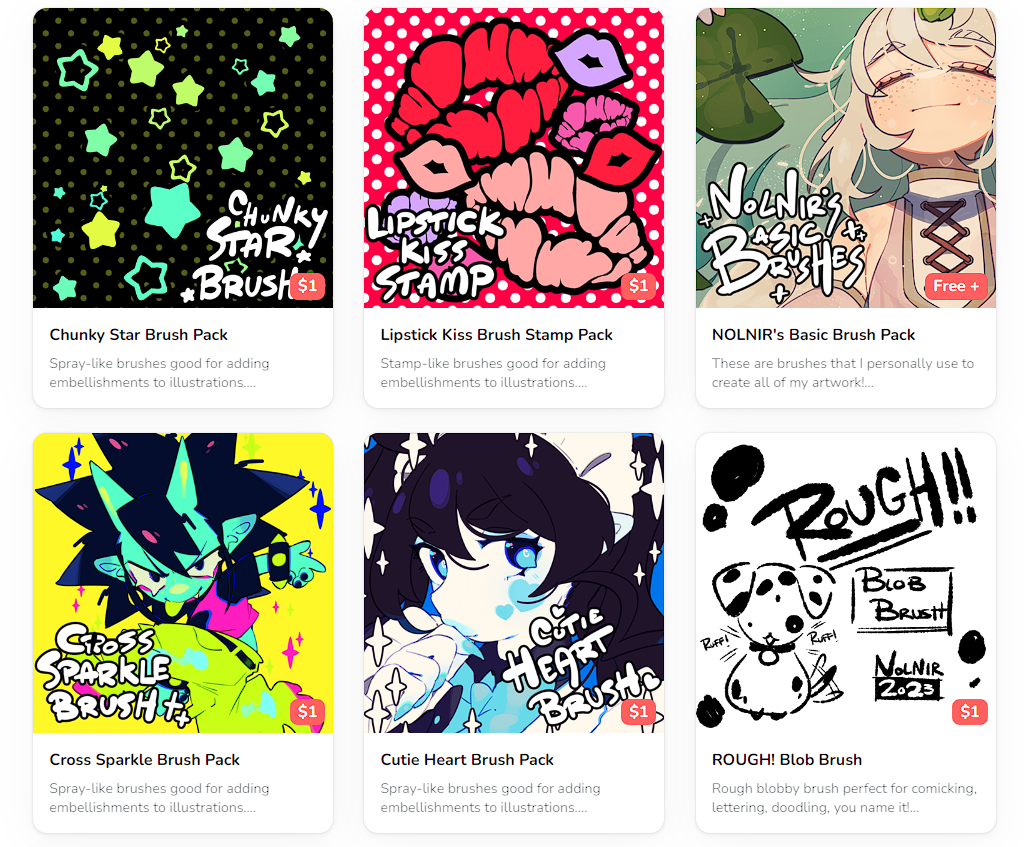Image resolution: width=1024 pixels, height=847 pixels.
Task: Open the Lipstick Kiss Stamp artwork thumbnail
Action: click(514, 157)
